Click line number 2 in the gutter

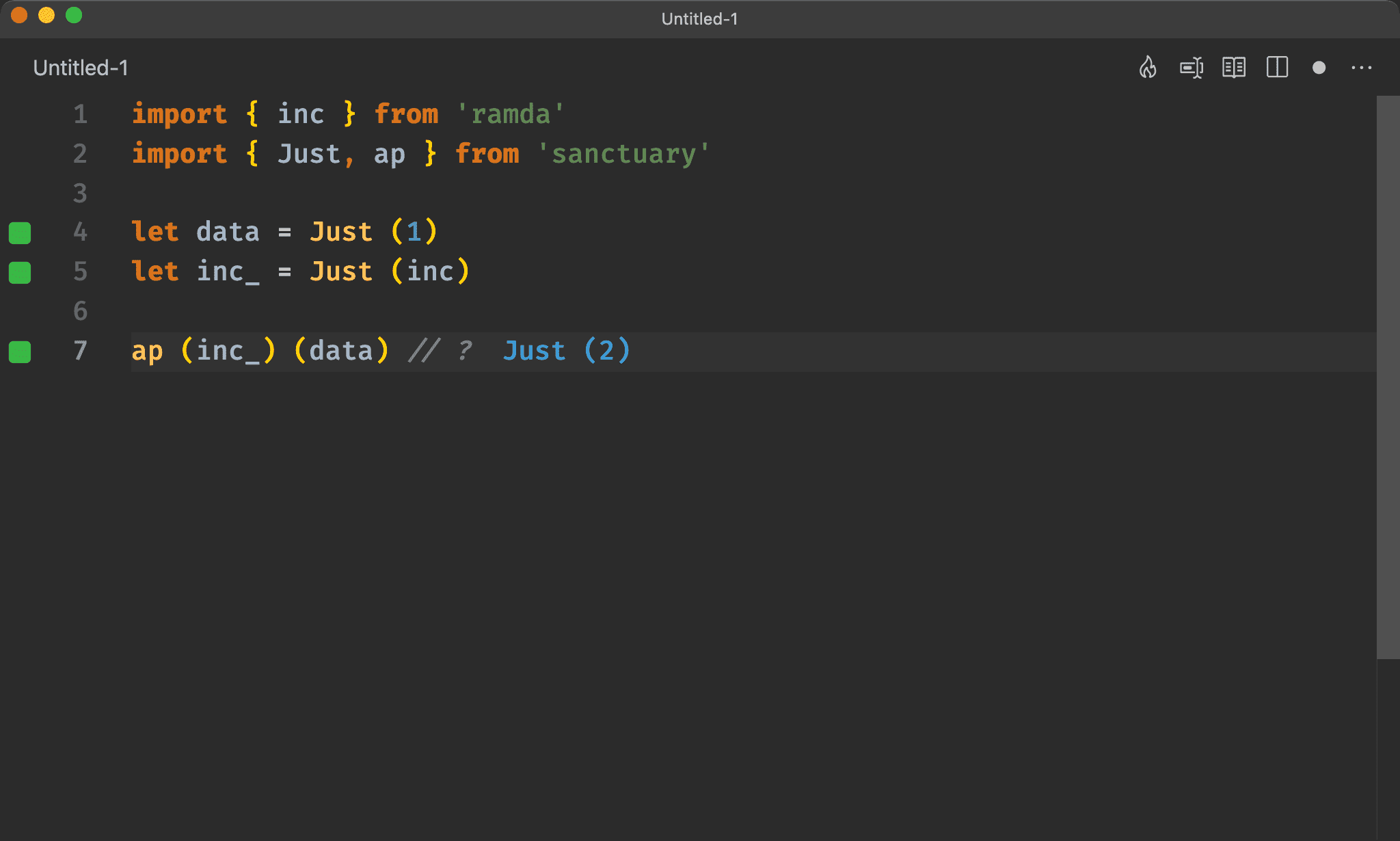pos(80,153)
